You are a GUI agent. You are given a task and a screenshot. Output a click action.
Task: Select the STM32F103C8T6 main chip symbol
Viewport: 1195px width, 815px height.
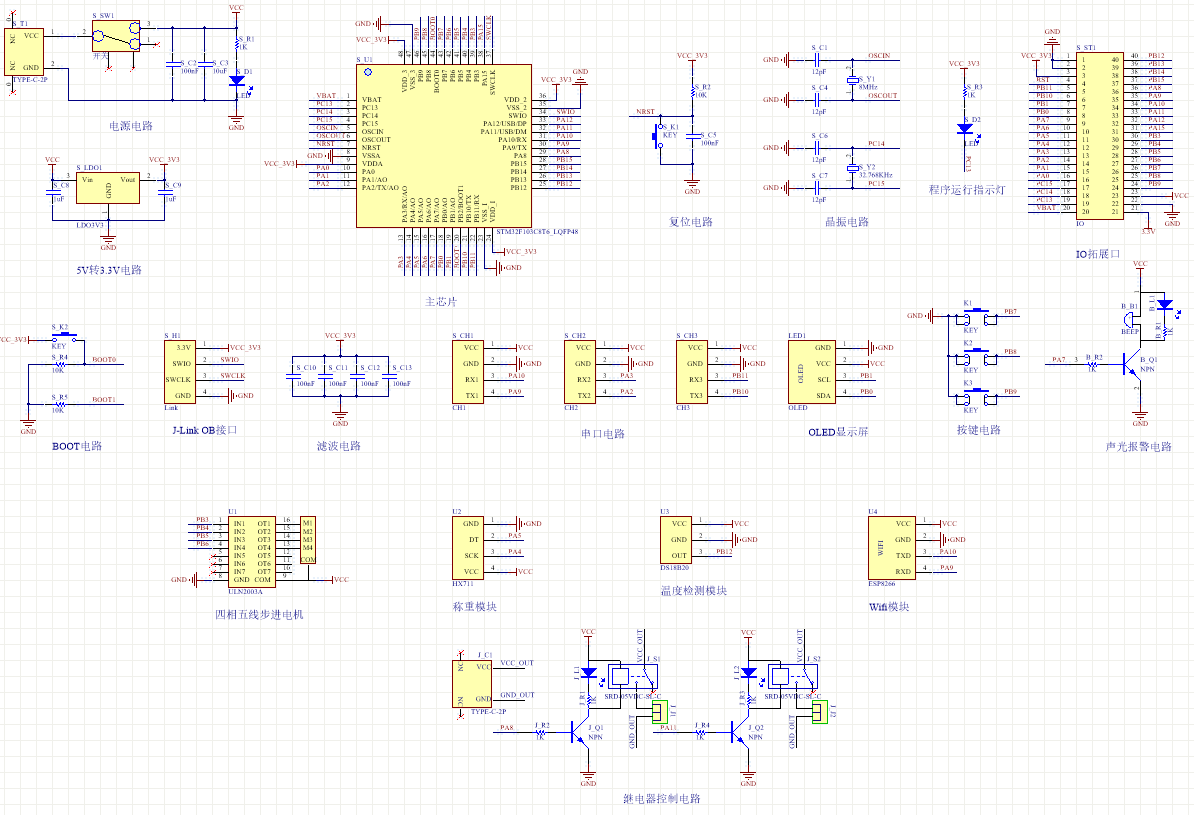[x=444, y=146]
